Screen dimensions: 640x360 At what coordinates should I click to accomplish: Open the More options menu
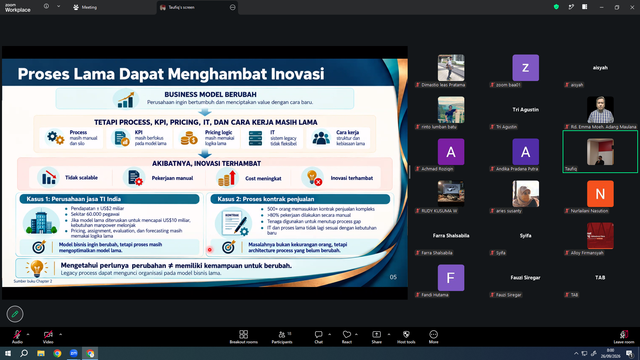(x=433, y=337)
